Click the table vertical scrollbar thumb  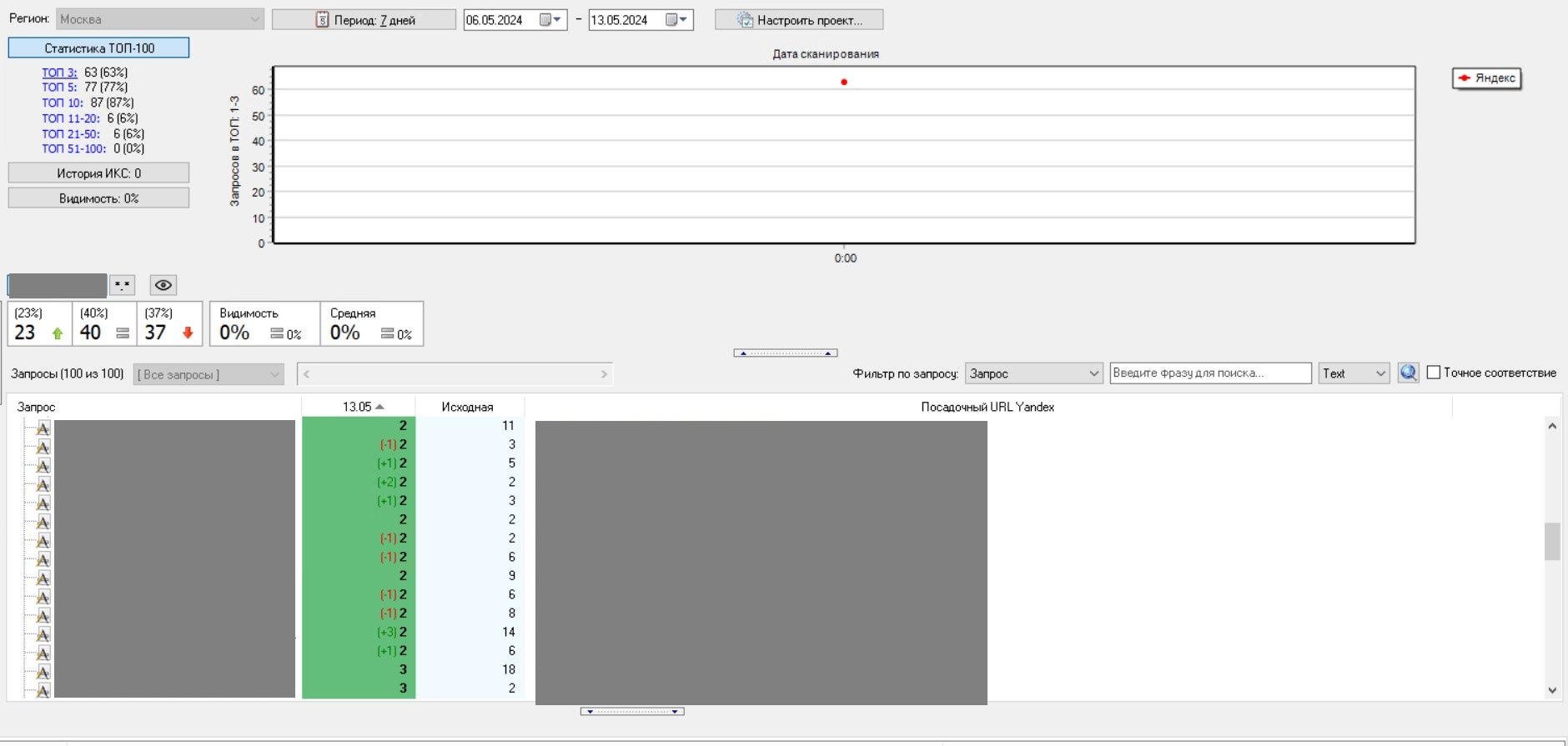tap(1552, 542)
